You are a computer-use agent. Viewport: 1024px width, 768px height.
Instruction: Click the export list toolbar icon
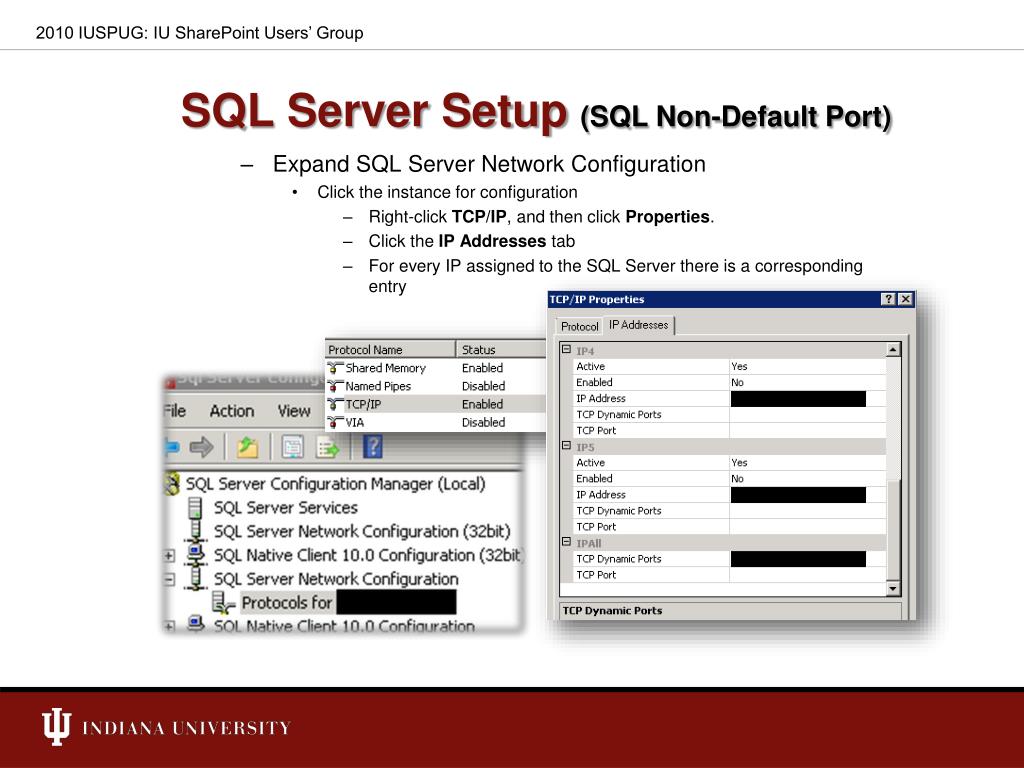click(x=328, y=448)
